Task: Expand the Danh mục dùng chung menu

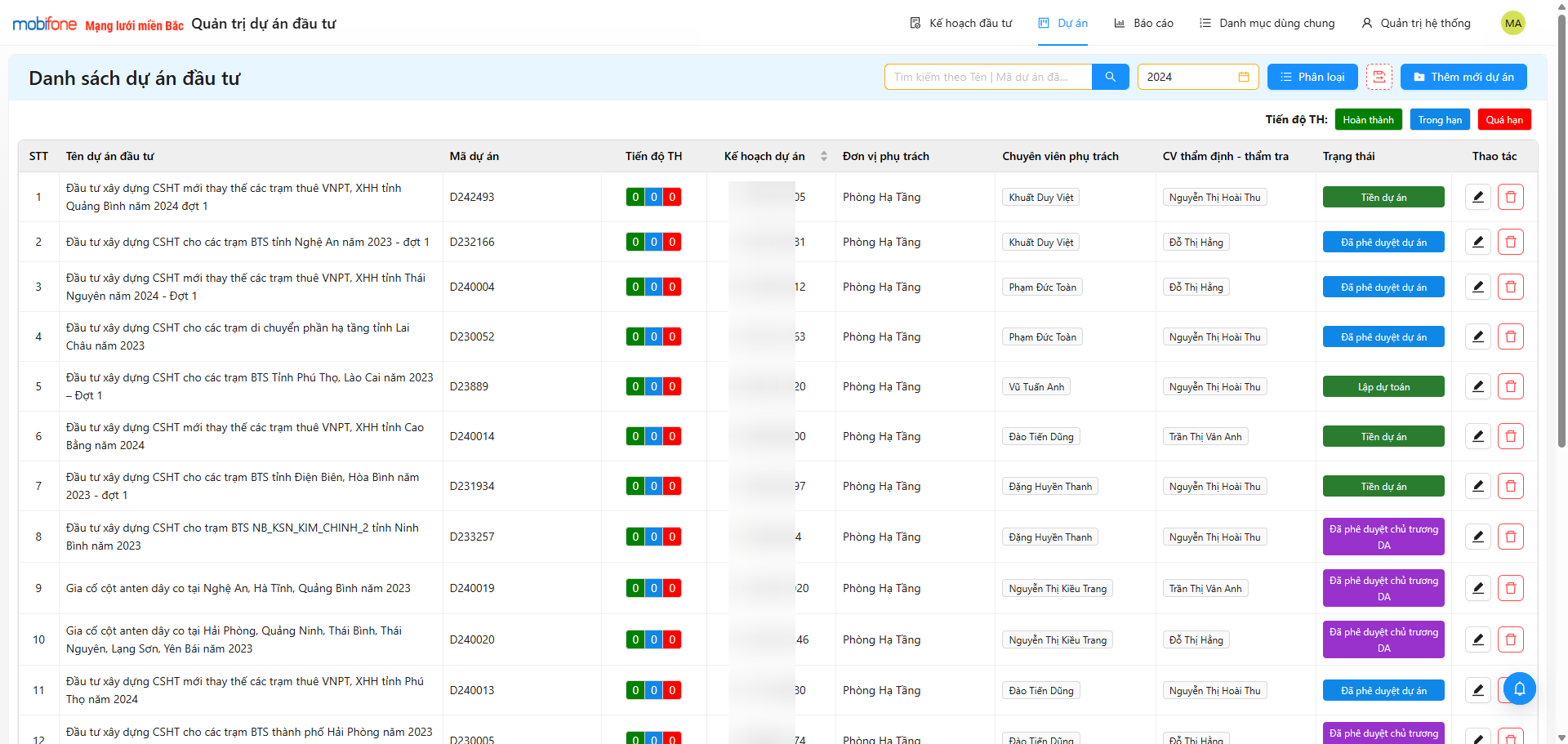Action: (x=1267, y=23)
